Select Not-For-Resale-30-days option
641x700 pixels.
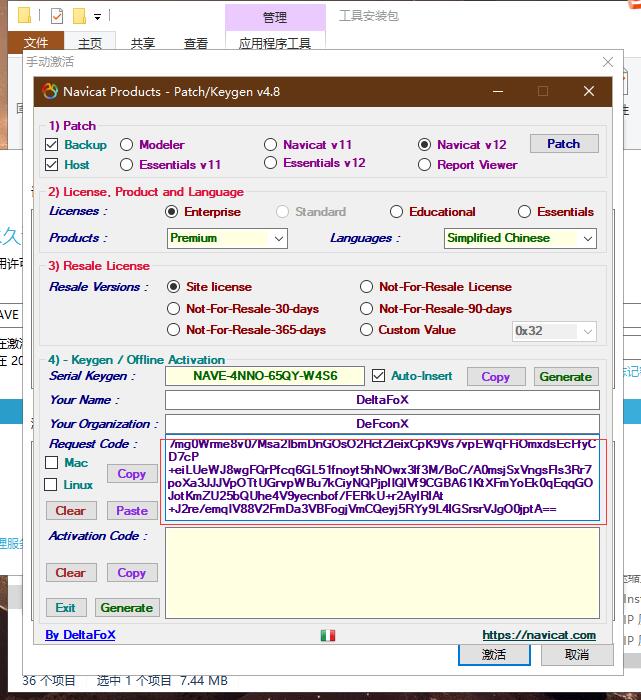tap(173, 308)
